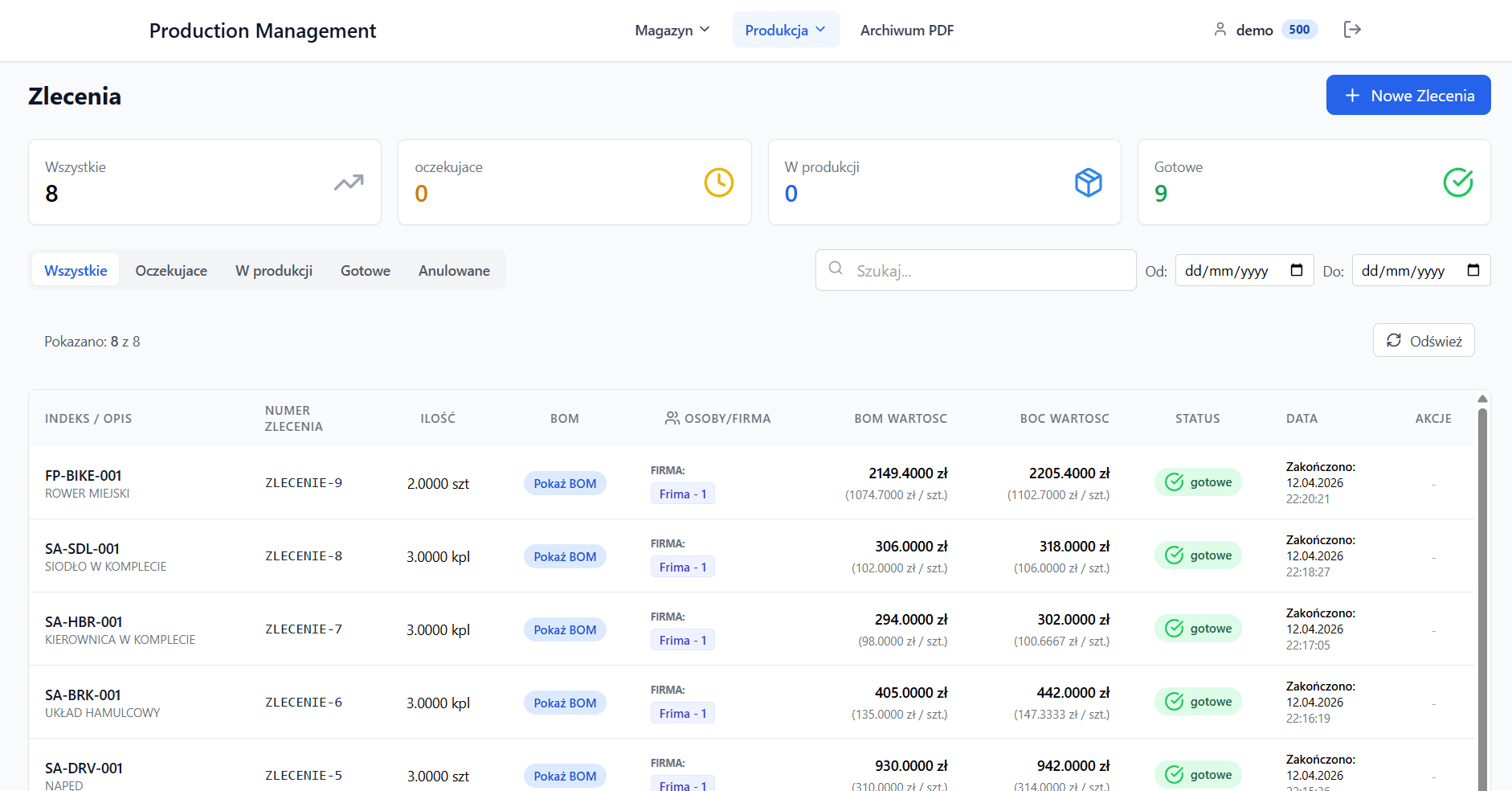Click the box icon on W produkcji card
Image resolution: width=1512 pixels, height=791 pixels.
(1089, 182)
